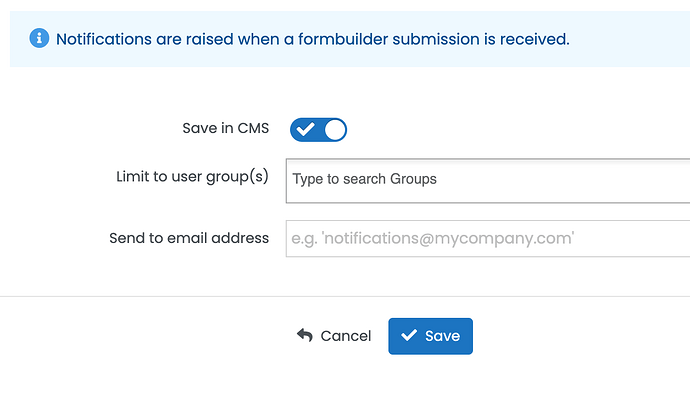Click the formbuilder submission notification message

pos(312,39)
